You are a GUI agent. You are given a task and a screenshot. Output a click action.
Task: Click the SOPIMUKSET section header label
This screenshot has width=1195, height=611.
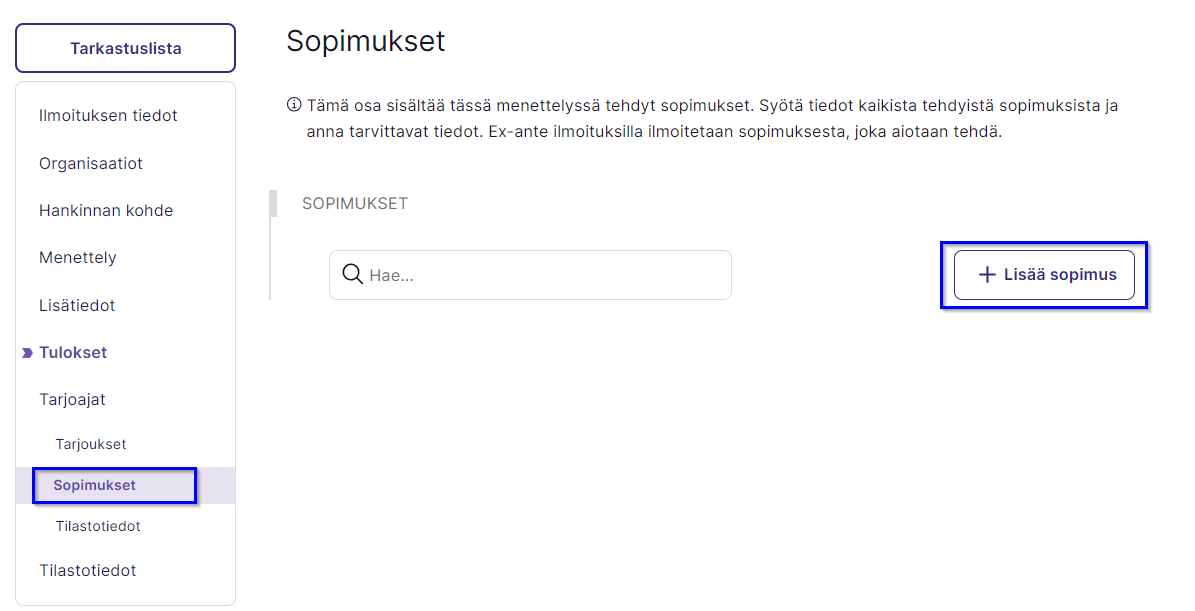click(x=355, y=203)
